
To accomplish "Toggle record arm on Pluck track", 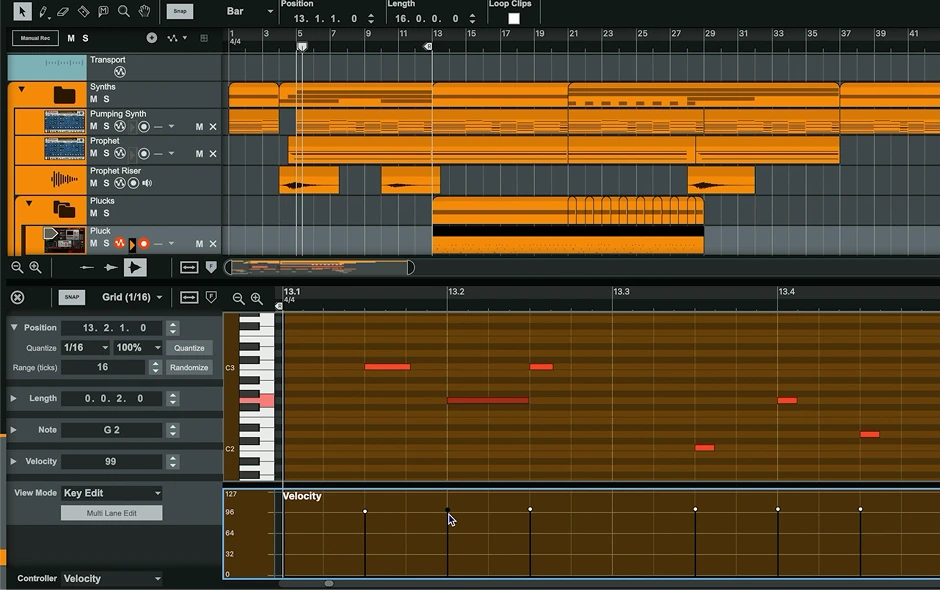I will click(144, 244).
